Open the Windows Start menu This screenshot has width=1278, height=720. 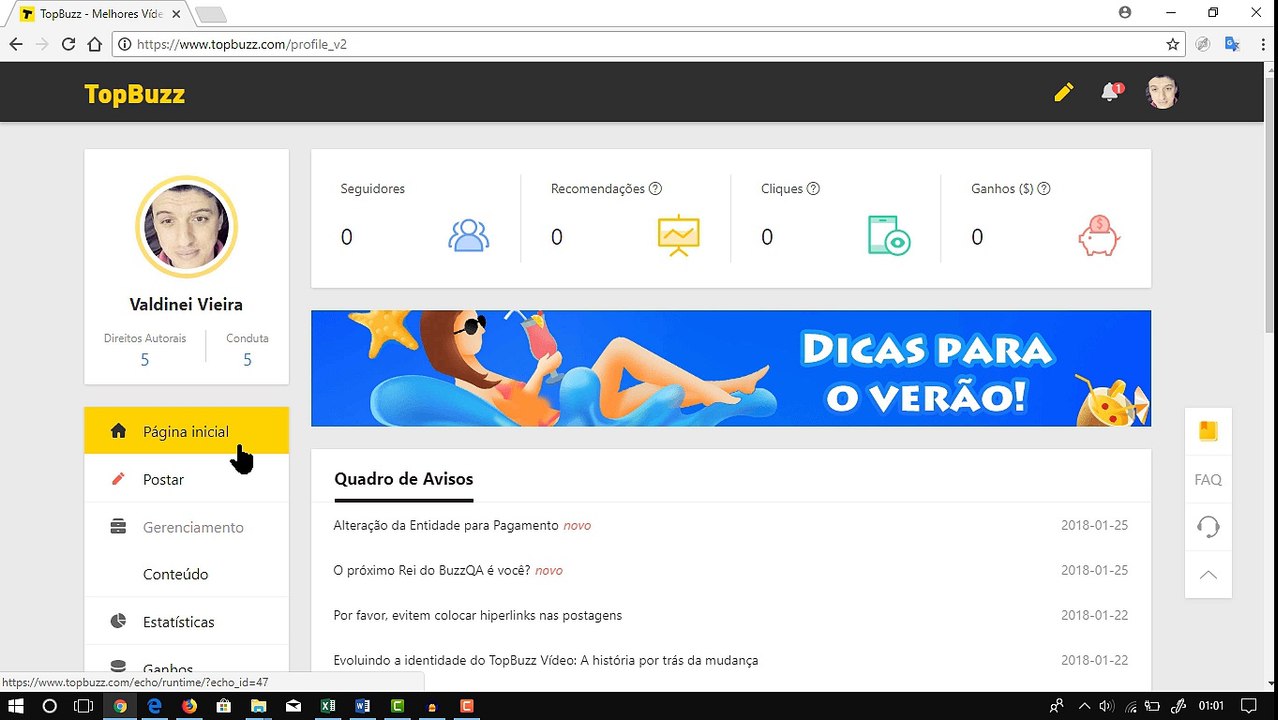click(x=16, y=706)
